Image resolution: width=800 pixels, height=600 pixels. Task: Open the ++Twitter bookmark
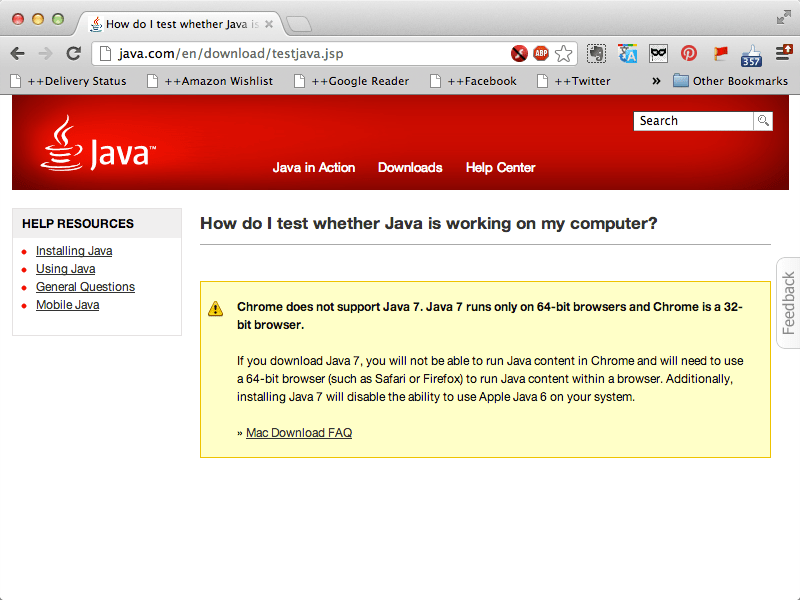pyautogui.click(x=574, y=81)
